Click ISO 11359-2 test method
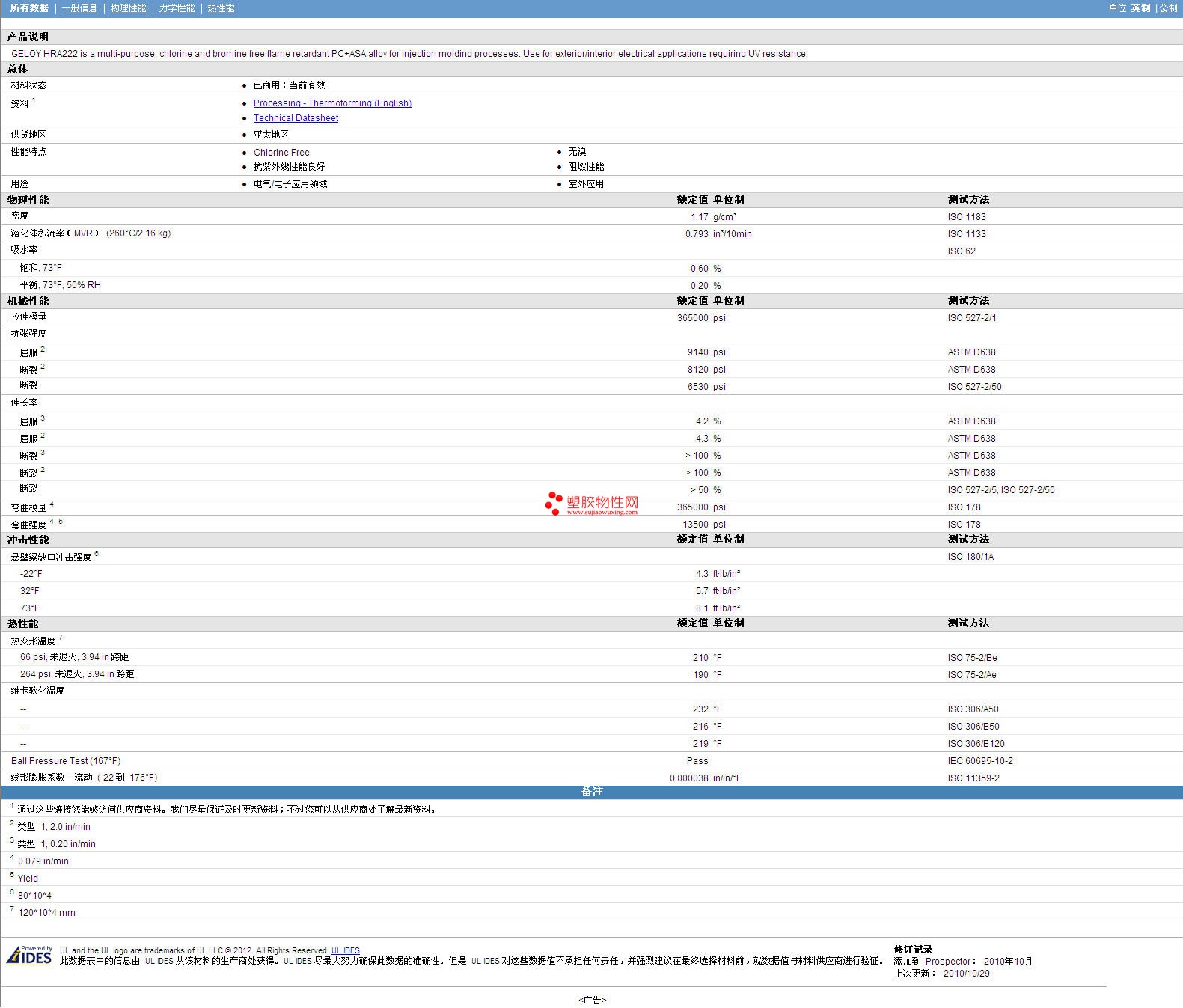The height and width of the screenshot is (1008, 1183). (x=973, y=778)
